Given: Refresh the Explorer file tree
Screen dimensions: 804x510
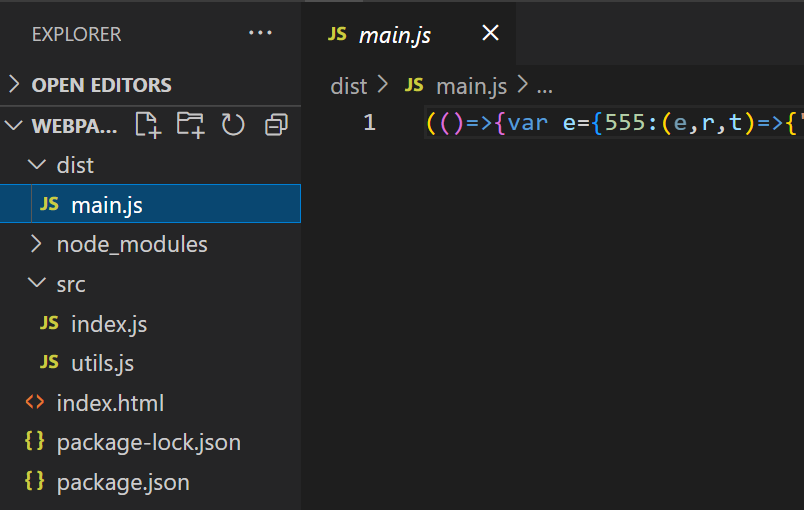Looking at the screenshot, I should 233,125.
